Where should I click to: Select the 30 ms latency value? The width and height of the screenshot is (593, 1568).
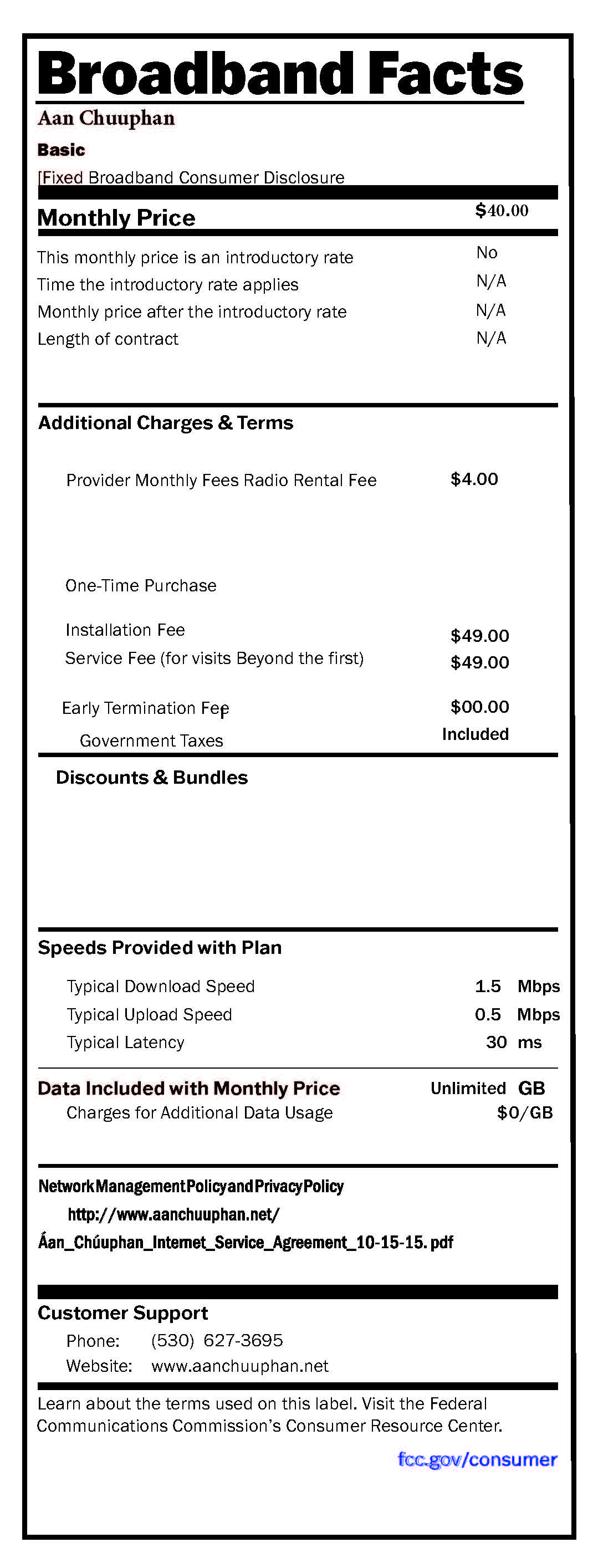point(513,1042)
